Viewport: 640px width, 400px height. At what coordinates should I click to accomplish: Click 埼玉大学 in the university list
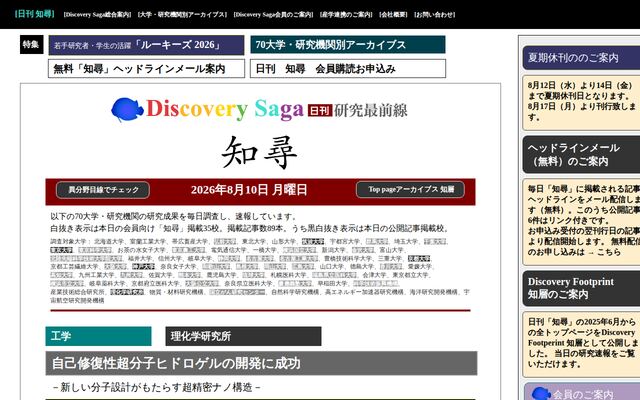(406, 242)
